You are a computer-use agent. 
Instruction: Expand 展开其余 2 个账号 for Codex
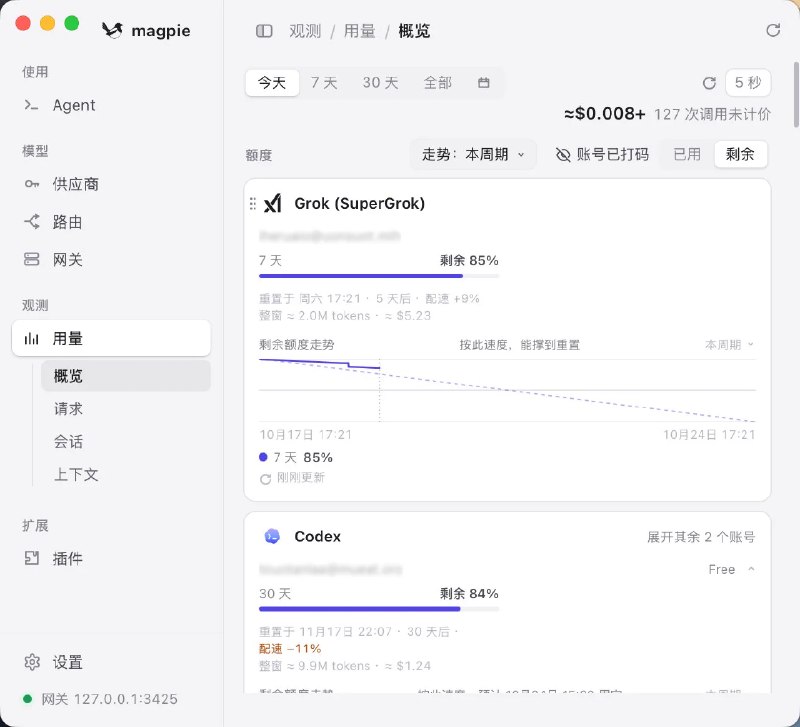tap(701, 537)
